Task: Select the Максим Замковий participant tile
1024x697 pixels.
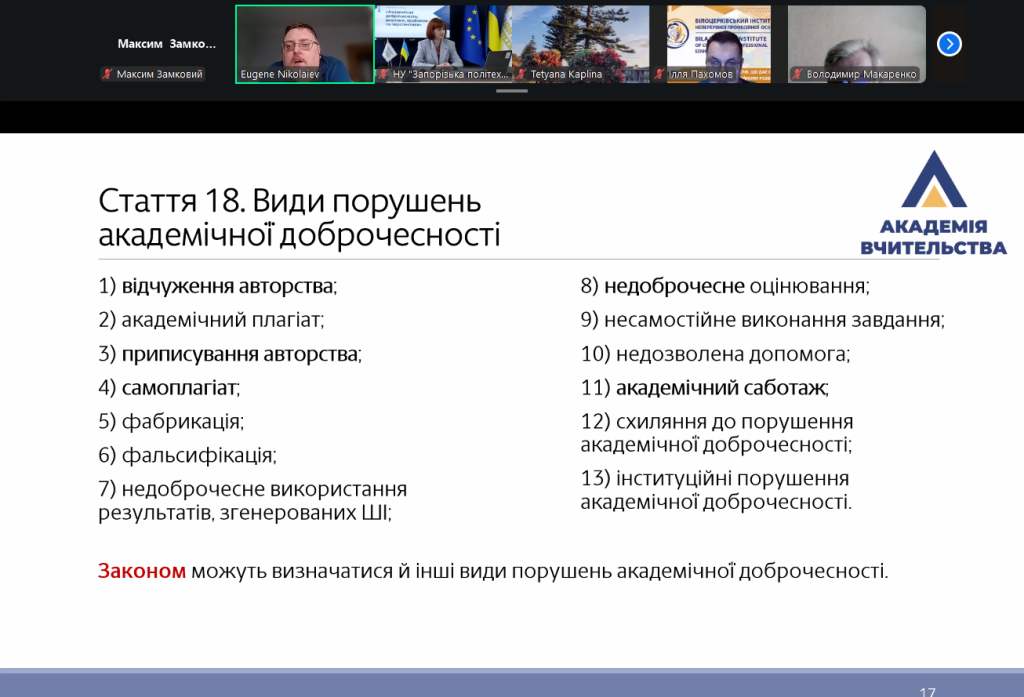Action: [x=166, y=44]
